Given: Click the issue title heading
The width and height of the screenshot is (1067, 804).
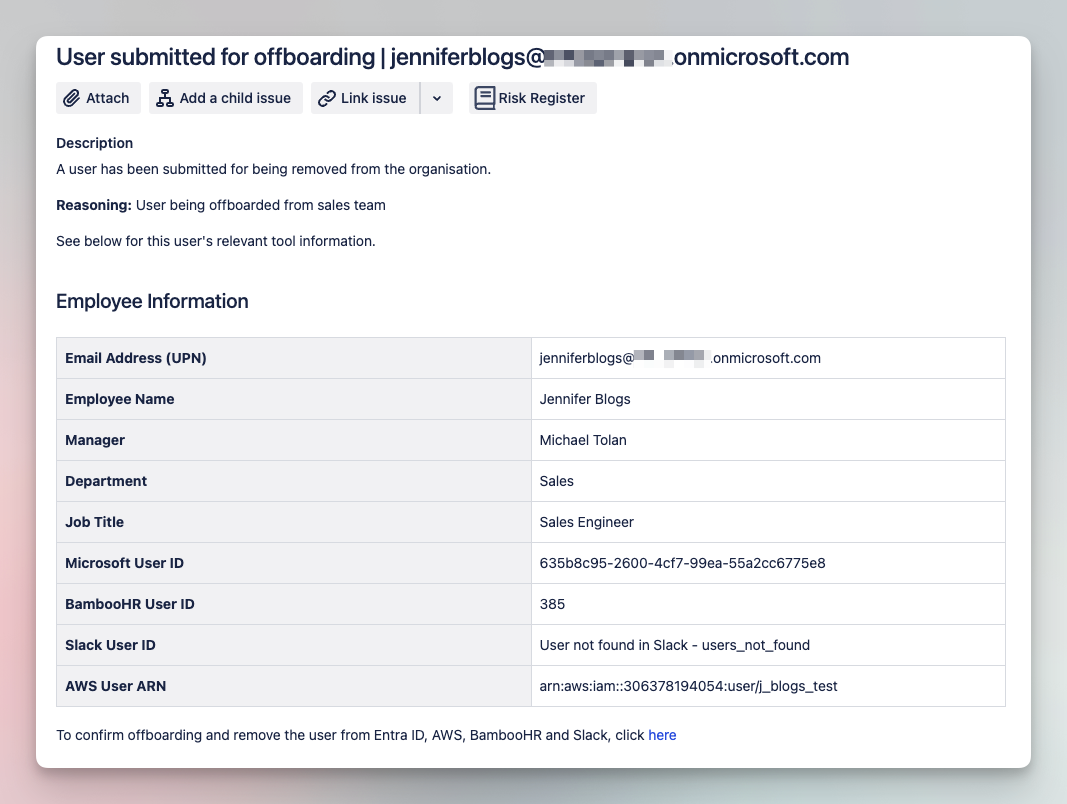Looking at the screenshot, I should [452, 57].
